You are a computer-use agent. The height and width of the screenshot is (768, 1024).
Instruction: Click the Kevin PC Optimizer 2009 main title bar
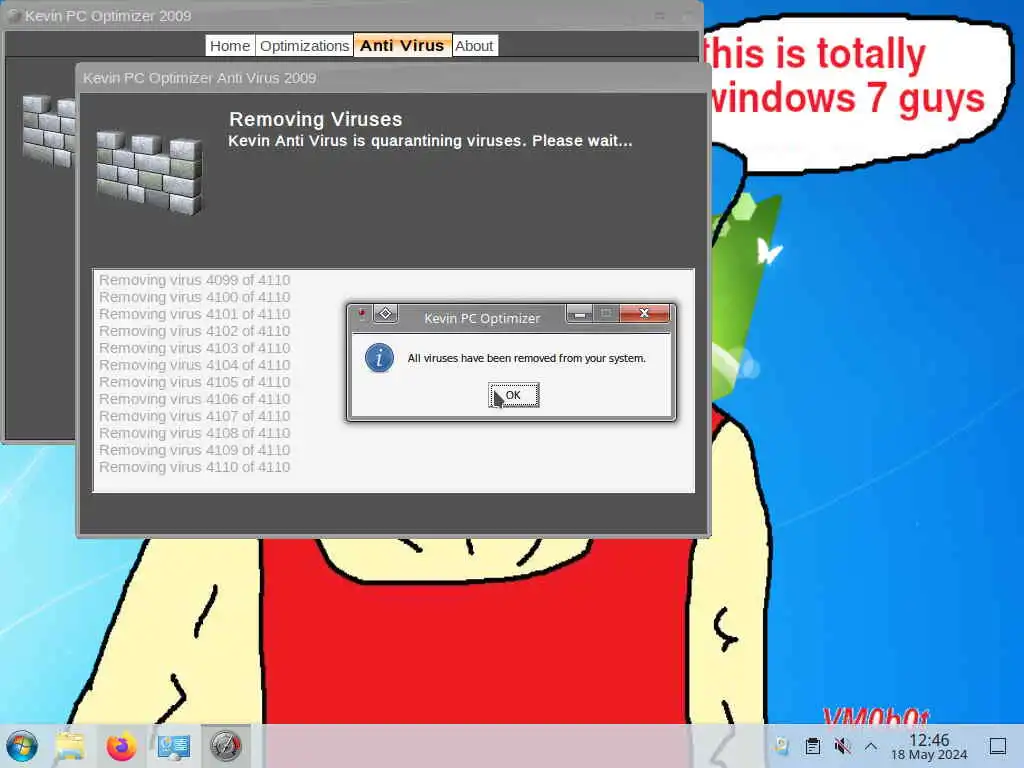click(351, 16)
